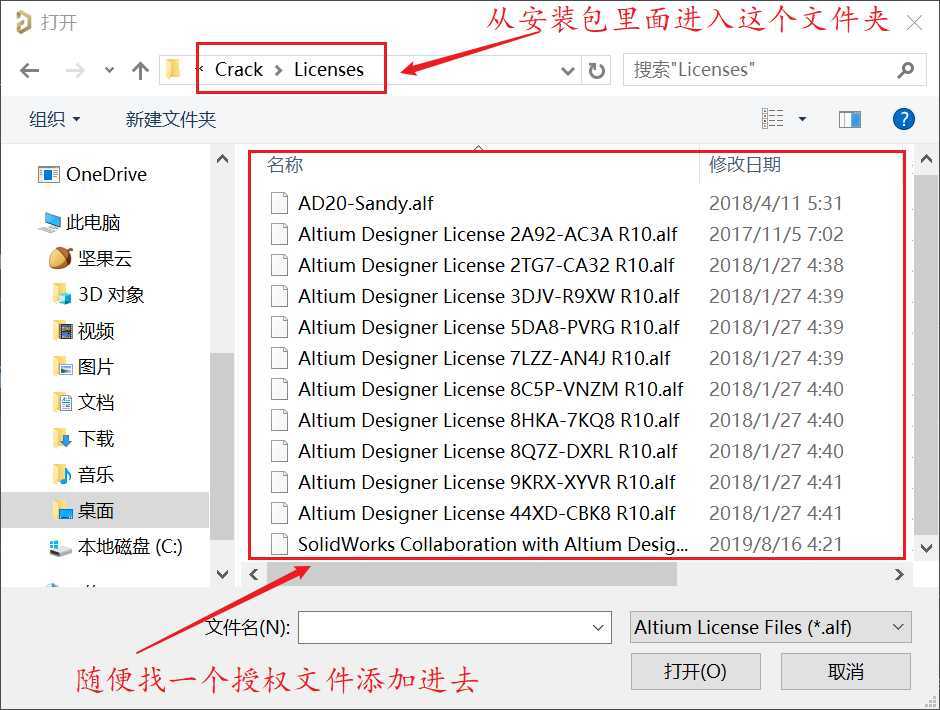Viewport: 940px width, 710px height.
Task: Click navigation pane scroll up arrow
Action: tap(222, 159)
